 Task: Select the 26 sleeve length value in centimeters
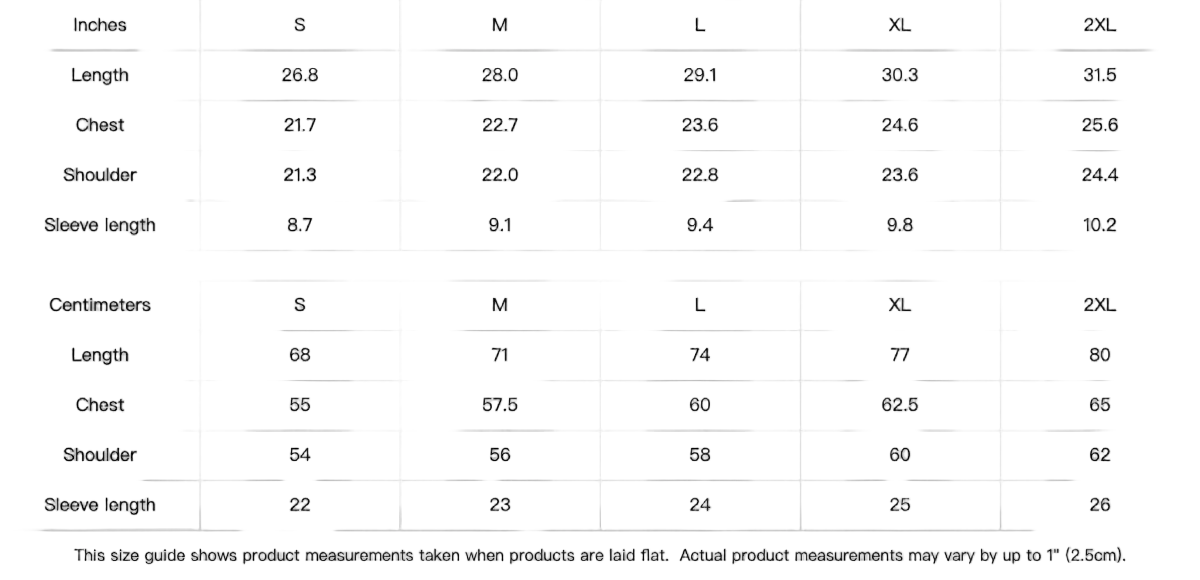[x=1099, y=505]
